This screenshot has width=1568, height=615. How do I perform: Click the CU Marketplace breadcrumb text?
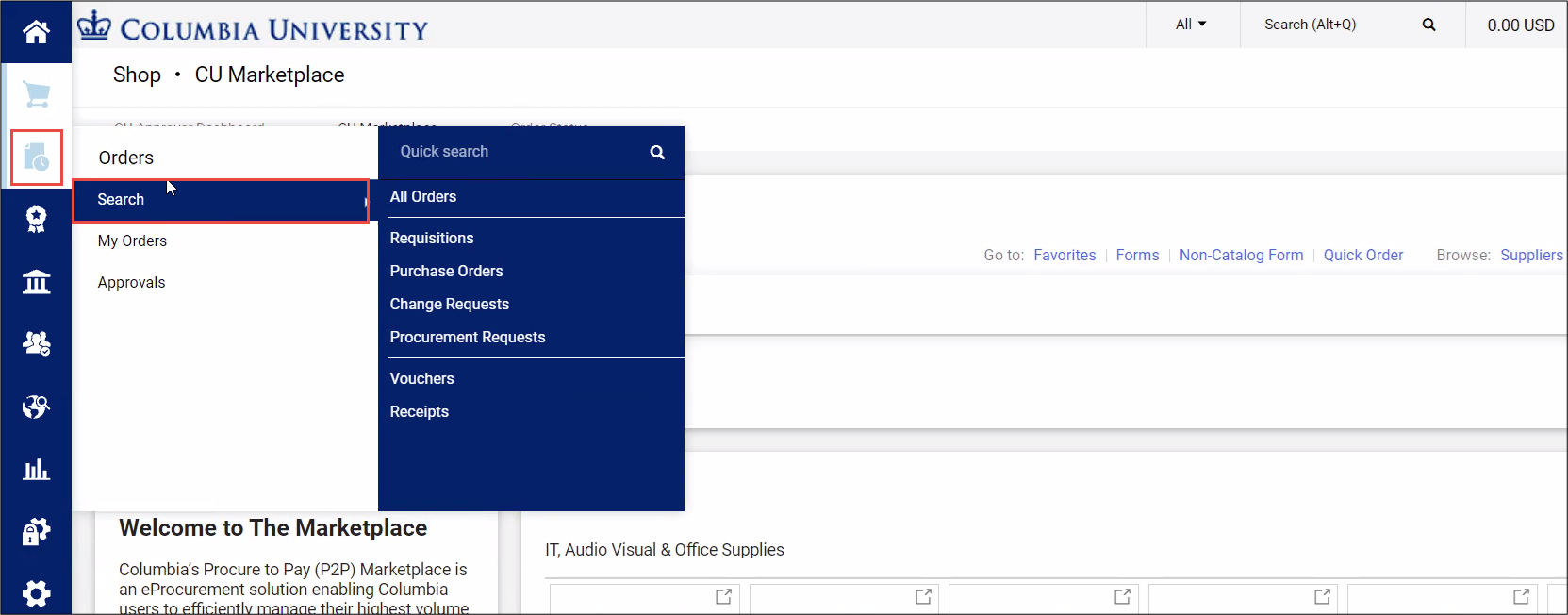(270, 75)
